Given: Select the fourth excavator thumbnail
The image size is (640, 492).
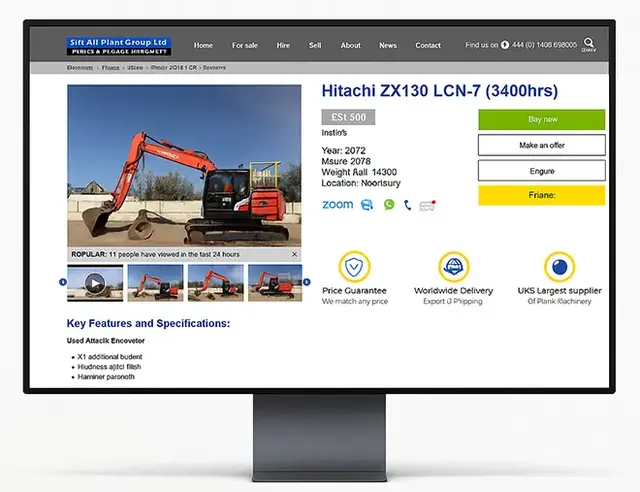Looking at the screenshot, I should click(275, 283).
